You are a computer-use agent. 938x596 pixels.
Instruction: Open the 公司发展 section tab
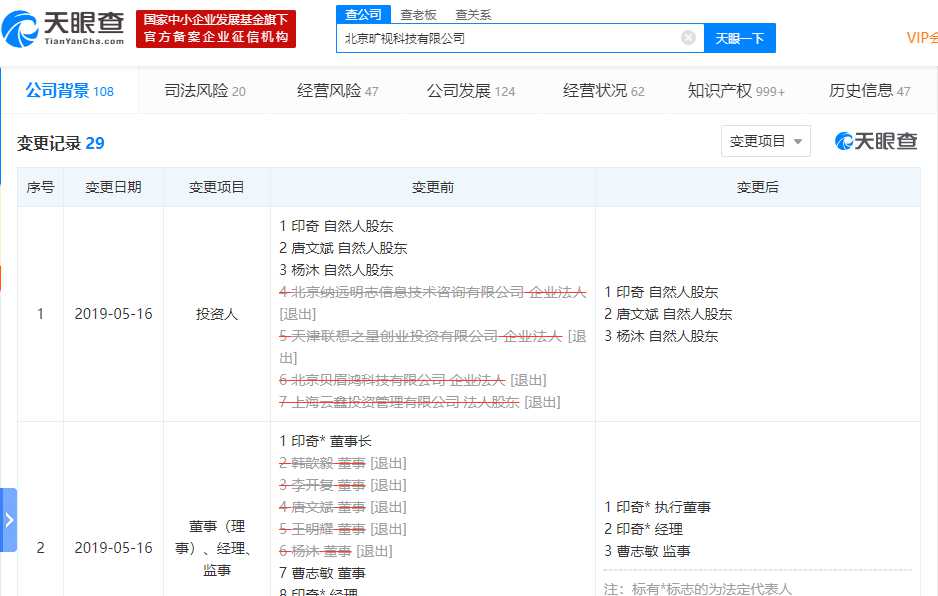[x=470, y=91]
